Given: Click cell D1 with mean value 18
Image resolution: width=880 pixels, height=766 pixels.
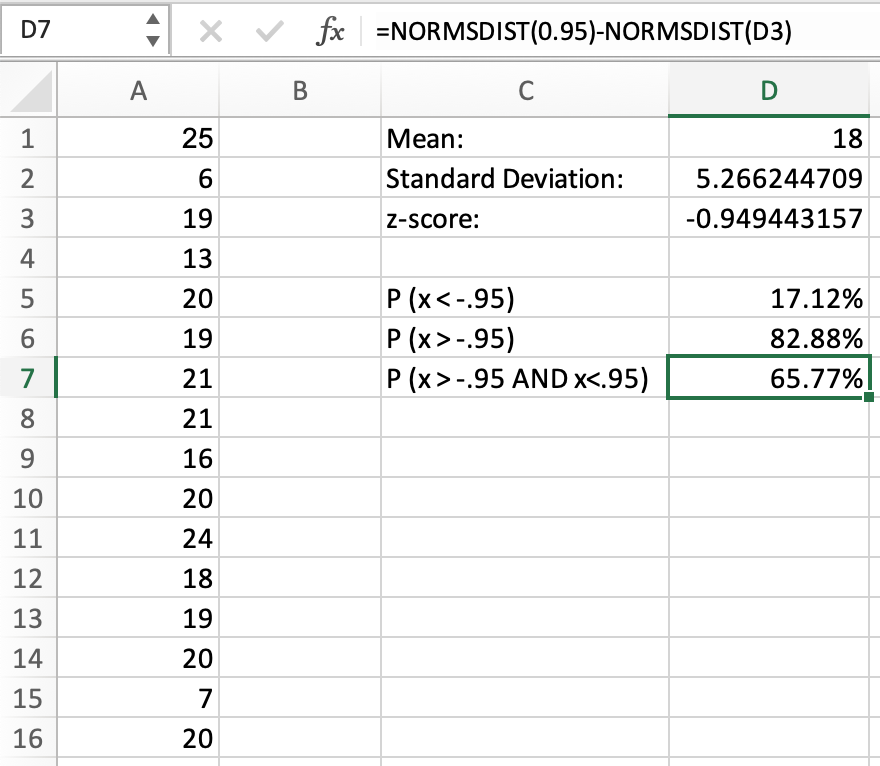Looking at the screenshot, I should 769,139.
